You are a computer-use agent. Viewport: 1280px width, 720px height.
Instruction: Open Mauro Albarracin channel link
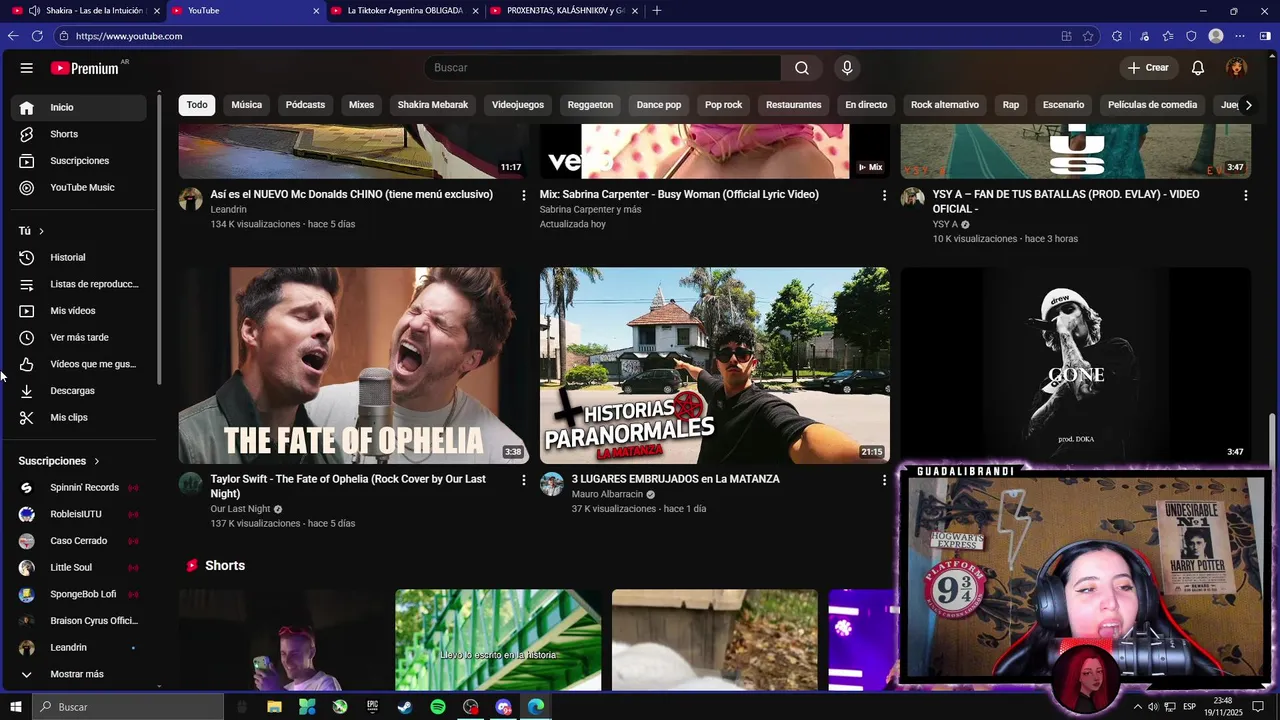coord(607,494)
